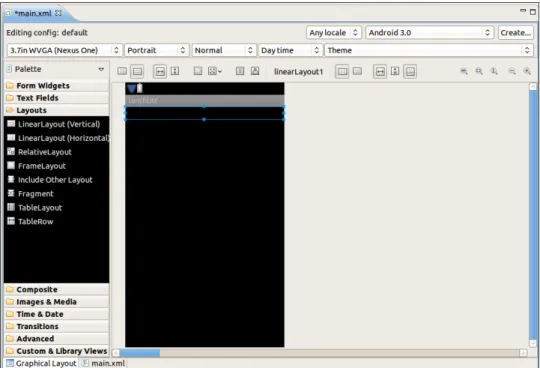Toggle fill width right of linearLayout1 label
This screenshot has height=368, width=540.
coord(380,71)
